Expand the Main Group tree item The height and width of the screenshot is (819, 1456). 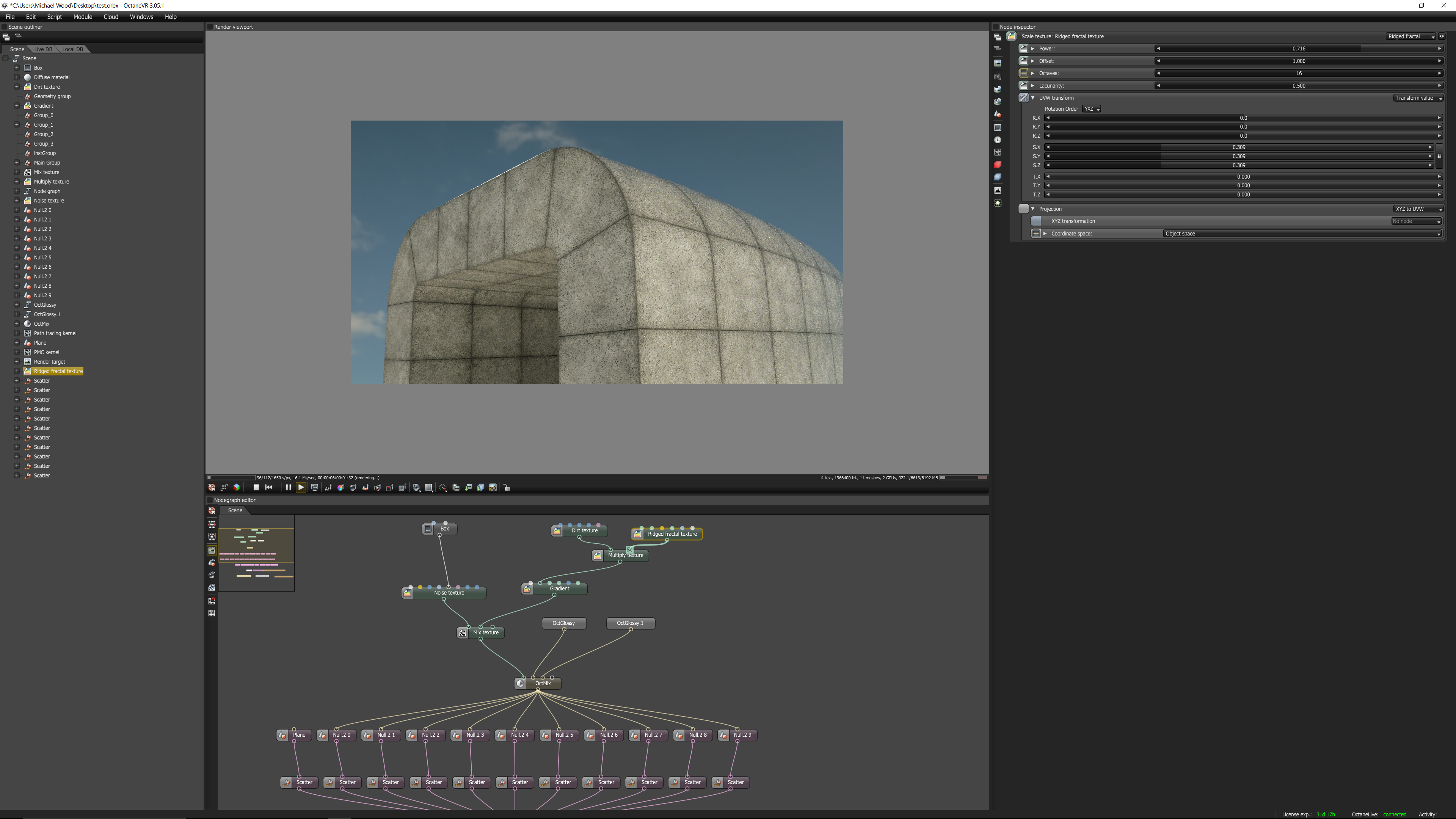point(16,163)
